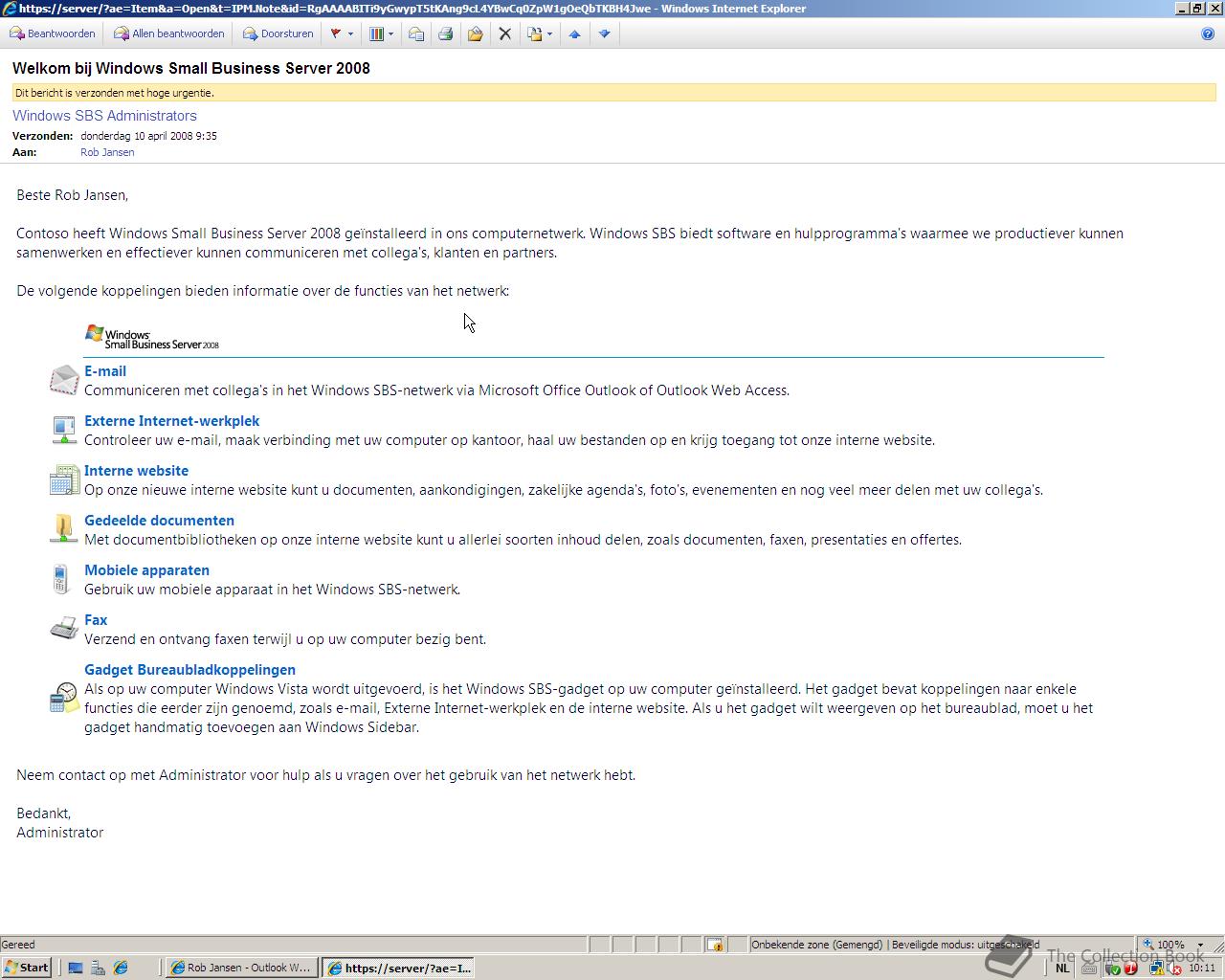
Task: Click the clock gadget icon beside Gadget Bureaubladkoppelingen
Action: click(64, 698)
